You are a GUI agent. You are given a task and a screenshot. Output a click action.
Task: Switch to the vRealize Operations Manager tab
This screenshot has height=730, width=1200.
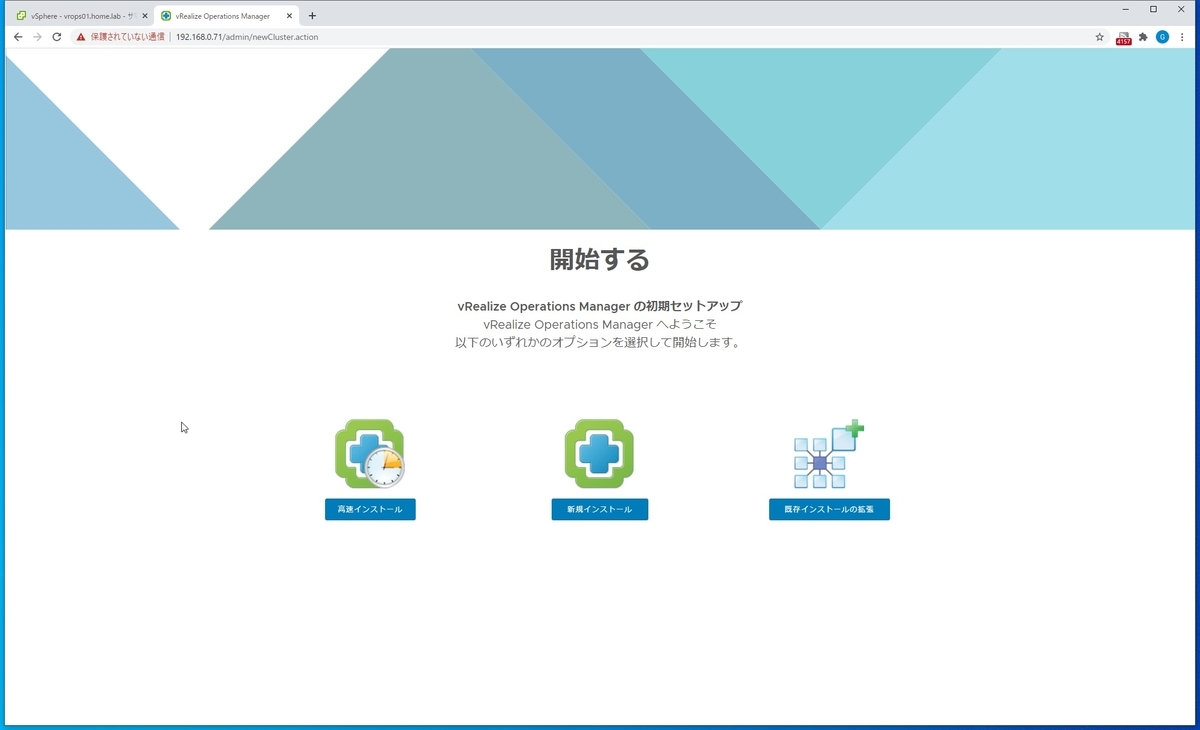point(225,16)
